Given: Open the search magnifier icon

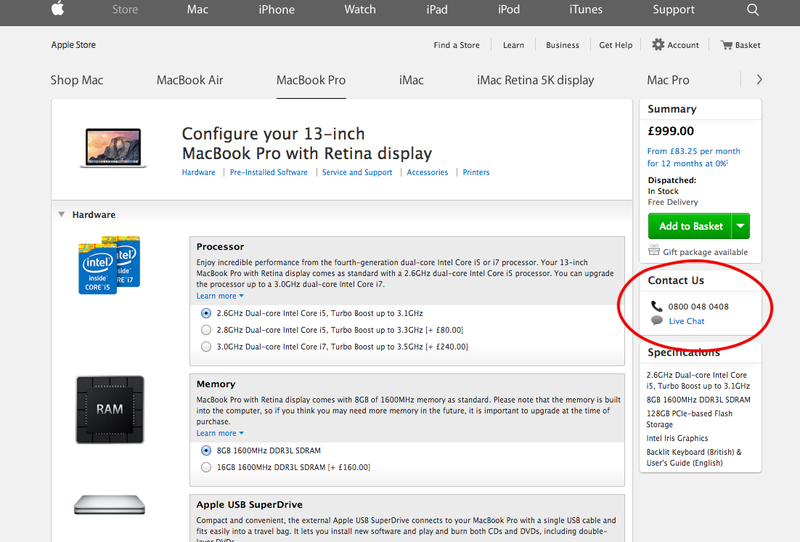Looking at the screenshot, I should (x=753, y=10).
